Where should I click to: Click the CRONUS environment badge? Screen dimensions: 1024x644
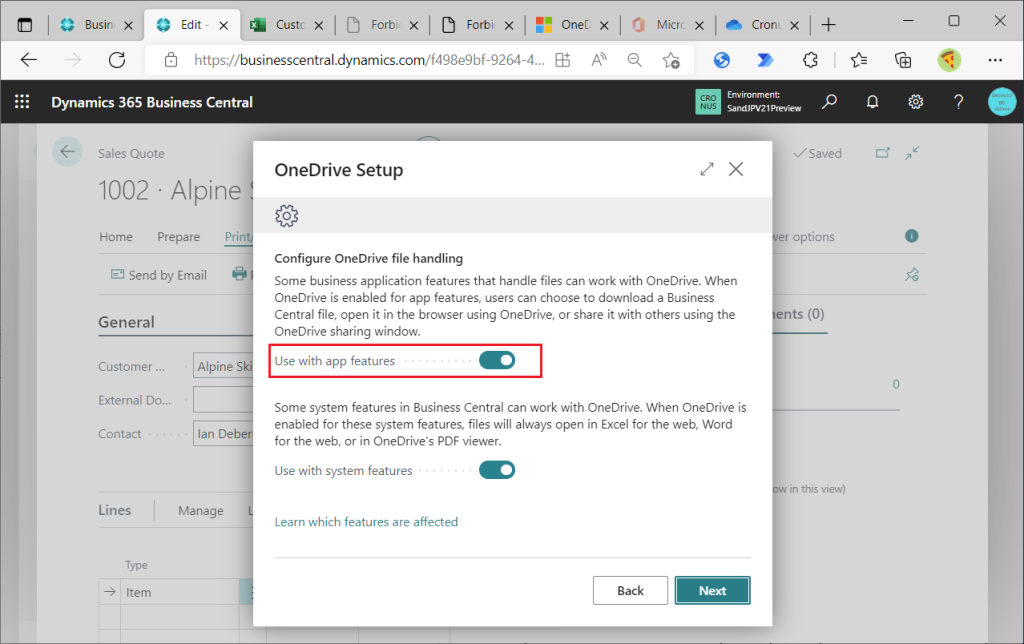click(x=708, y=102)
